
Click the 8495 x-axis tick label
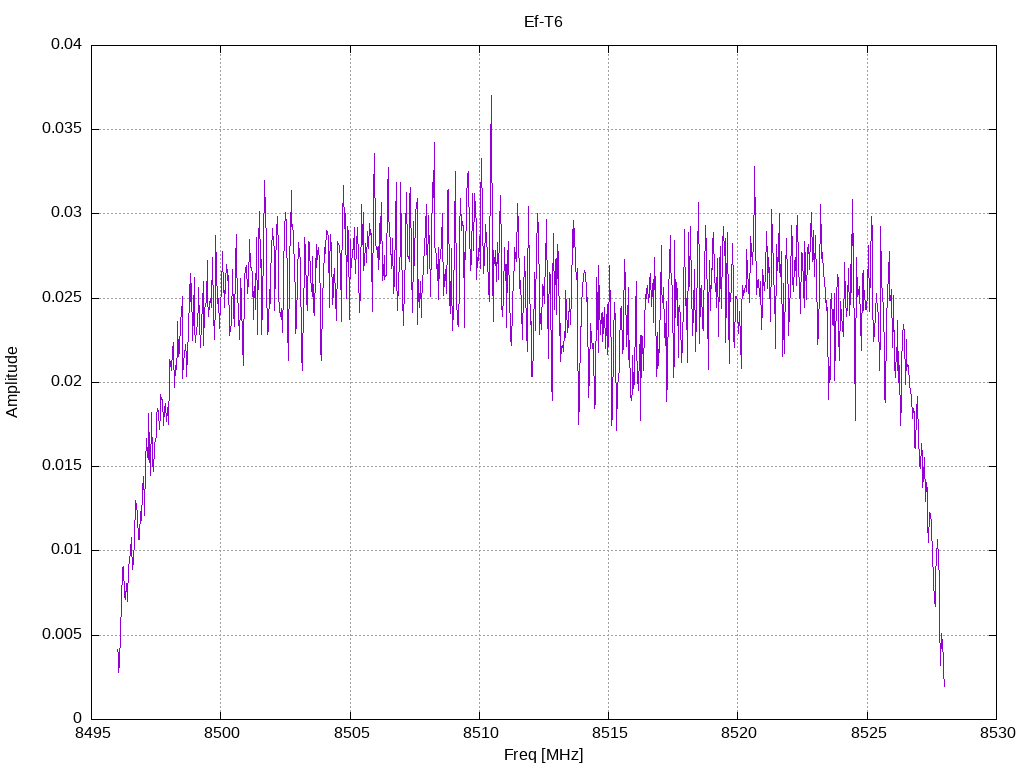click(91, 733)
